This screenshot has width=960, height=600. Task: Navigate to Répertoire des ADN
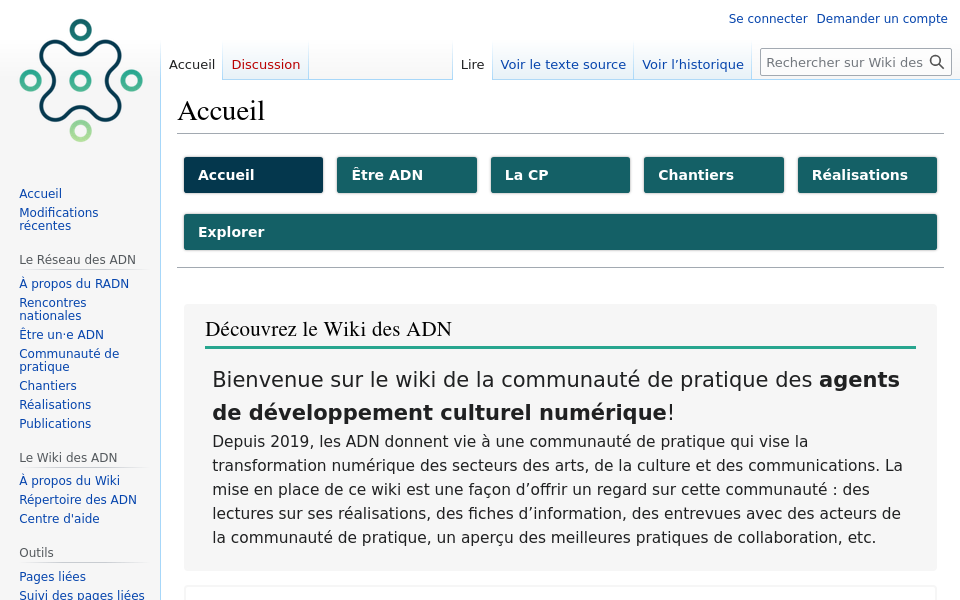click(78, 499)
